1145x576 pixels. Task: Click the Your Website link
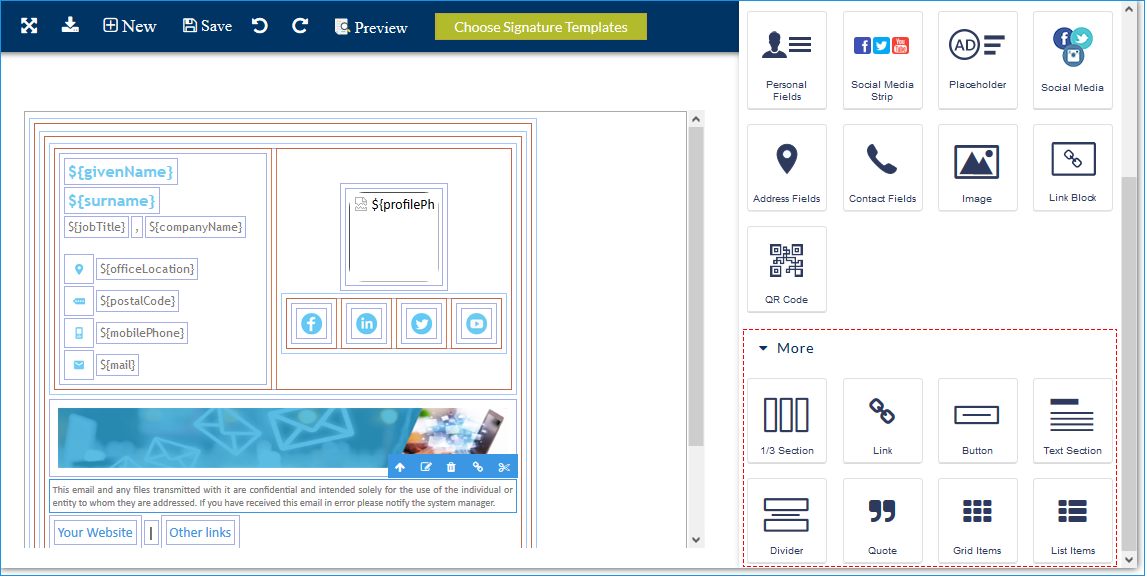(x=95, y=533)
